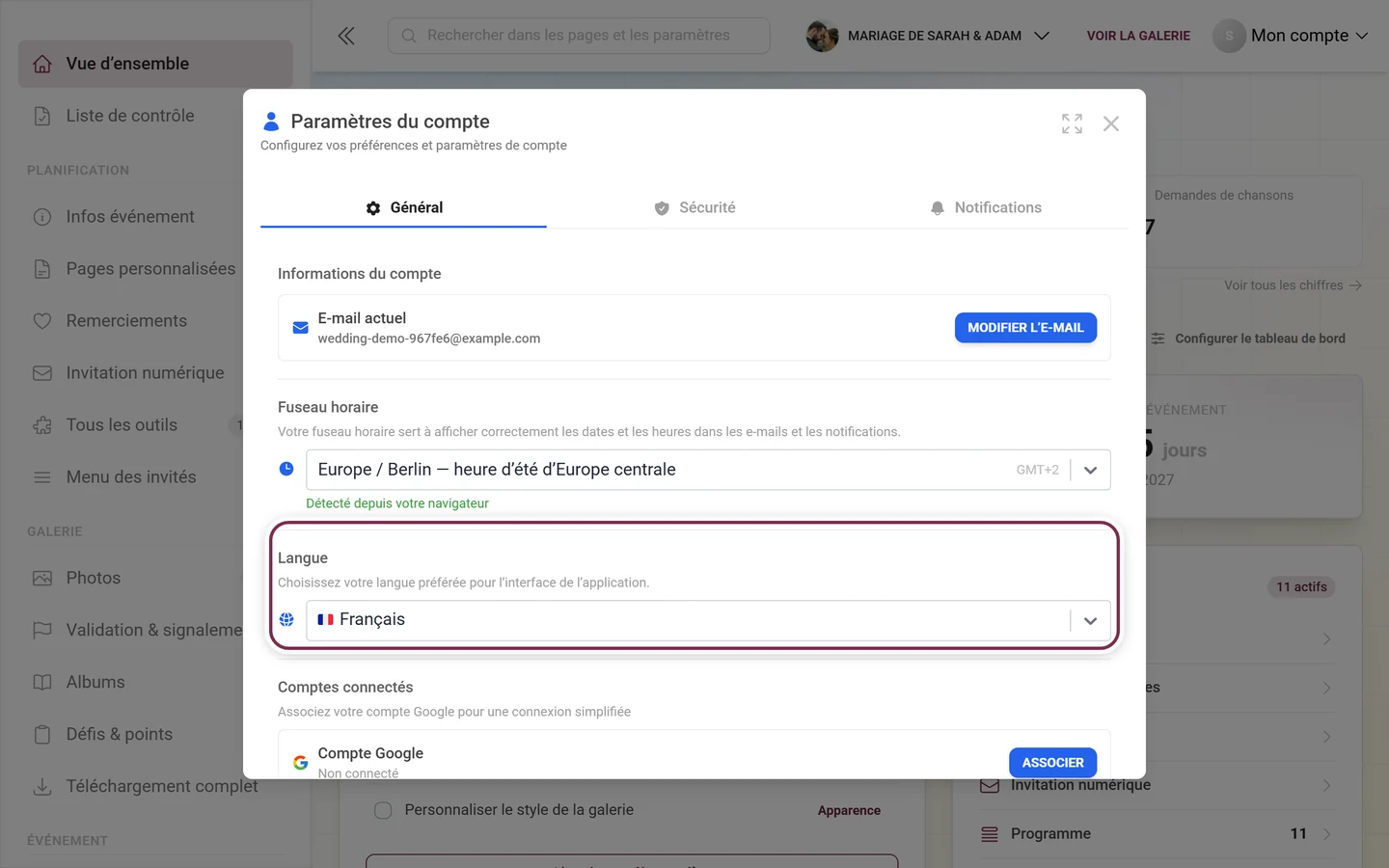Click the search field for pages and settings
The image size is (1389, 868).
pyautogui.click(x=579, y=36)
